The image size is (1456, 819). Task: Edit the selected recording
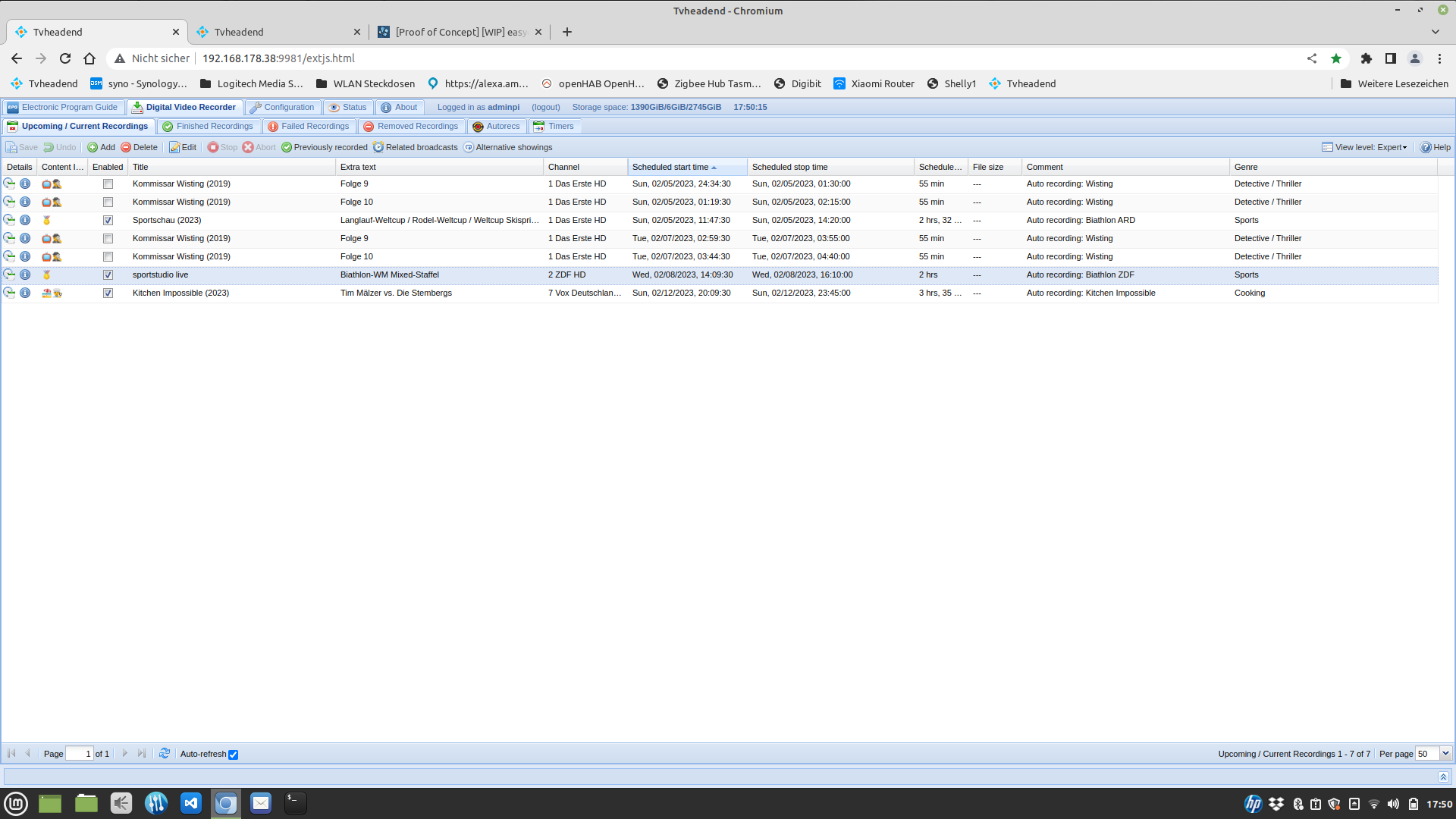183,147
